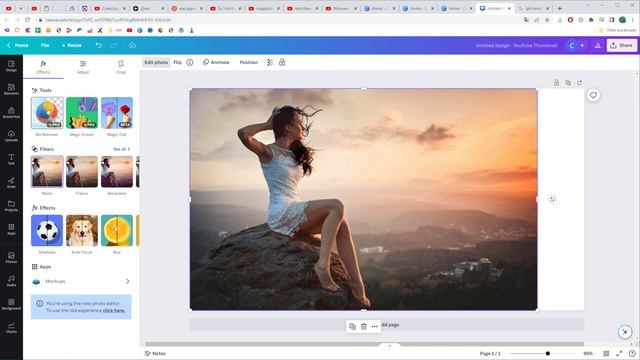Click the Redo arrow in header
The width and height of the screenshot is (640, 360).
point(114,45)
